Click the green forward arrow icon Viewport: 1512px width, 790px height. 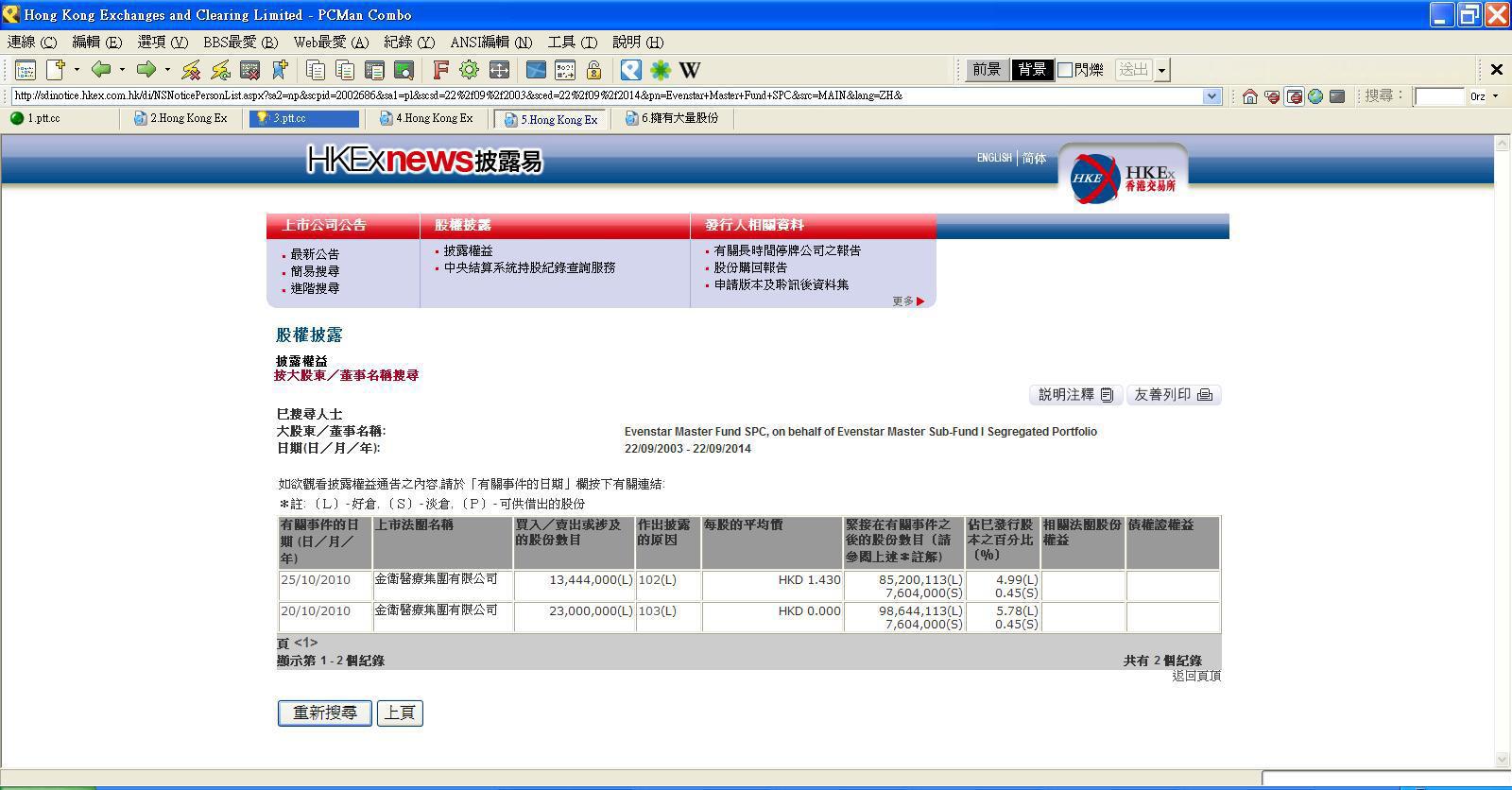(x=146, y=69)
